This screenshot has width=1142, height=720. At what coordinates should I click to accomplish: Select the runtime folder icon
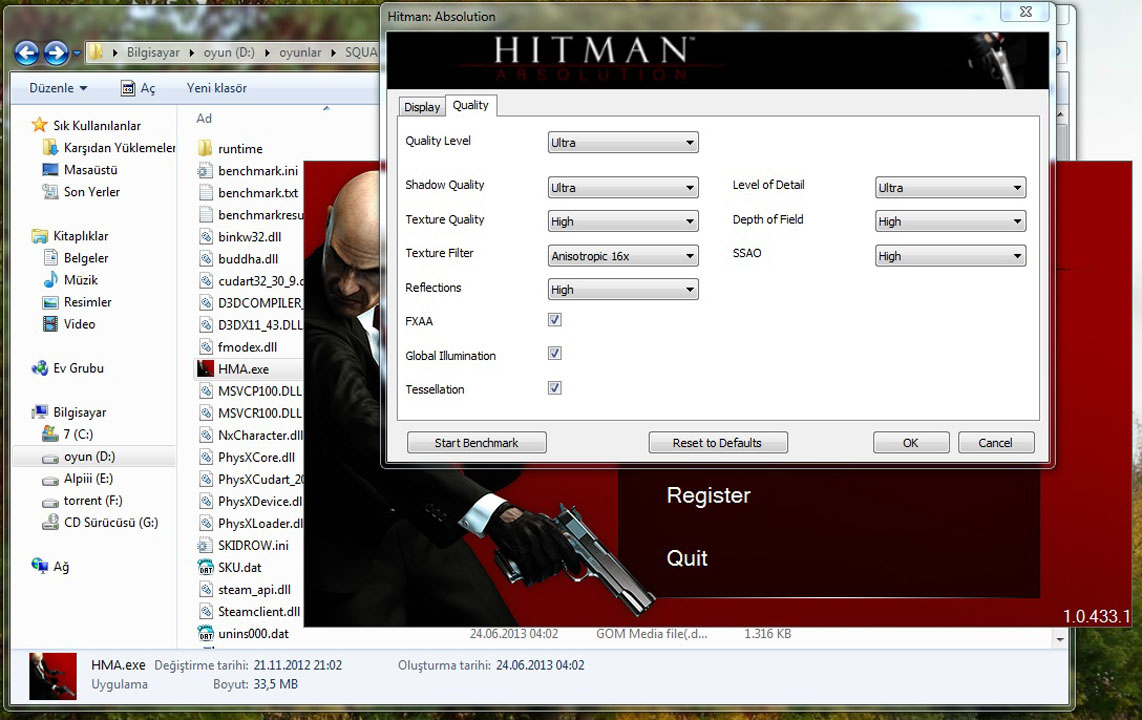[x=205, y=148]
